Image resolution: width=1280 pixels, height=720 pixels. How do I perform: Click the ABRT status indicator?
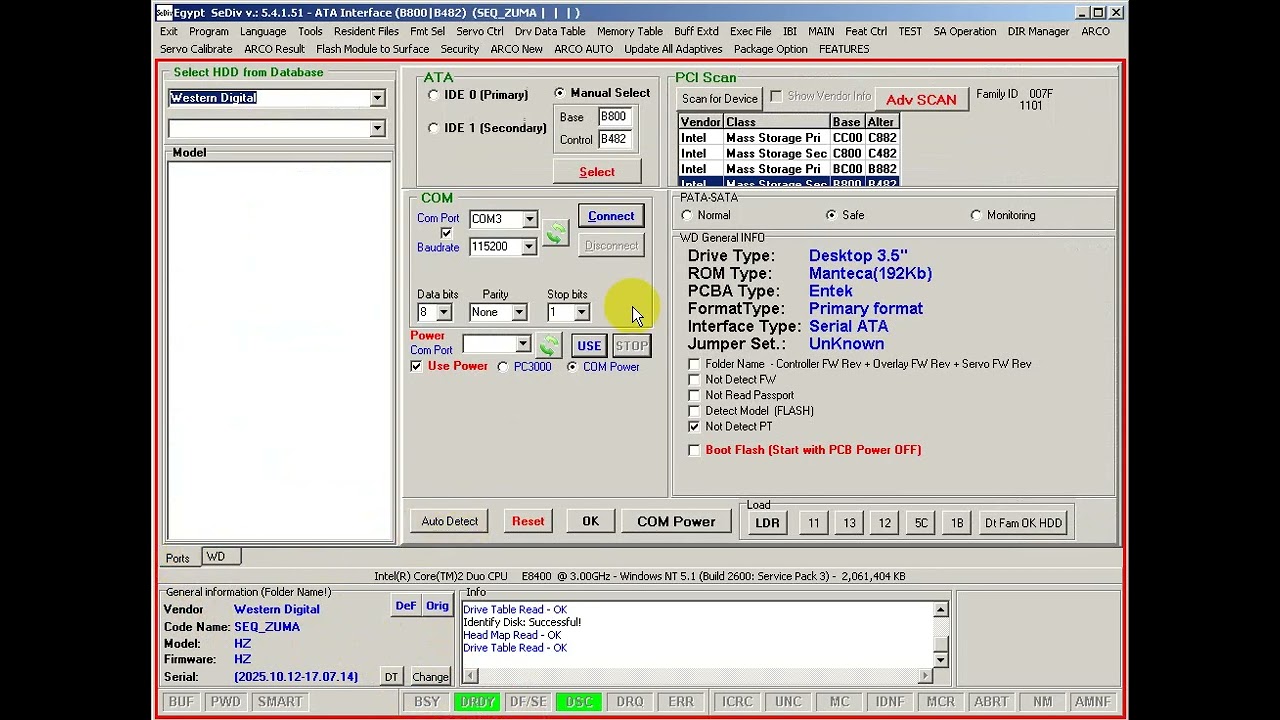(x=991, y=702)
